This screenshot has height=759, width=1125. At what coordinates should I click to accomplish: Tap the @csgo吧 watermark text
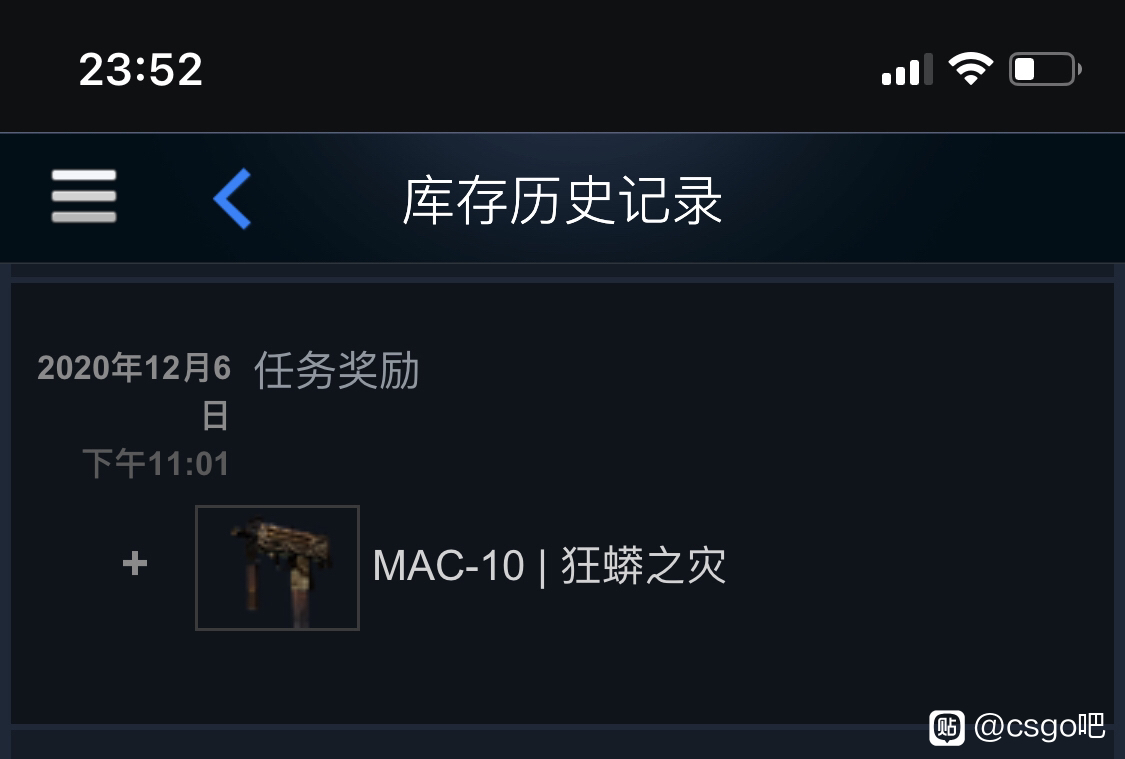[x=1039, y=726]
